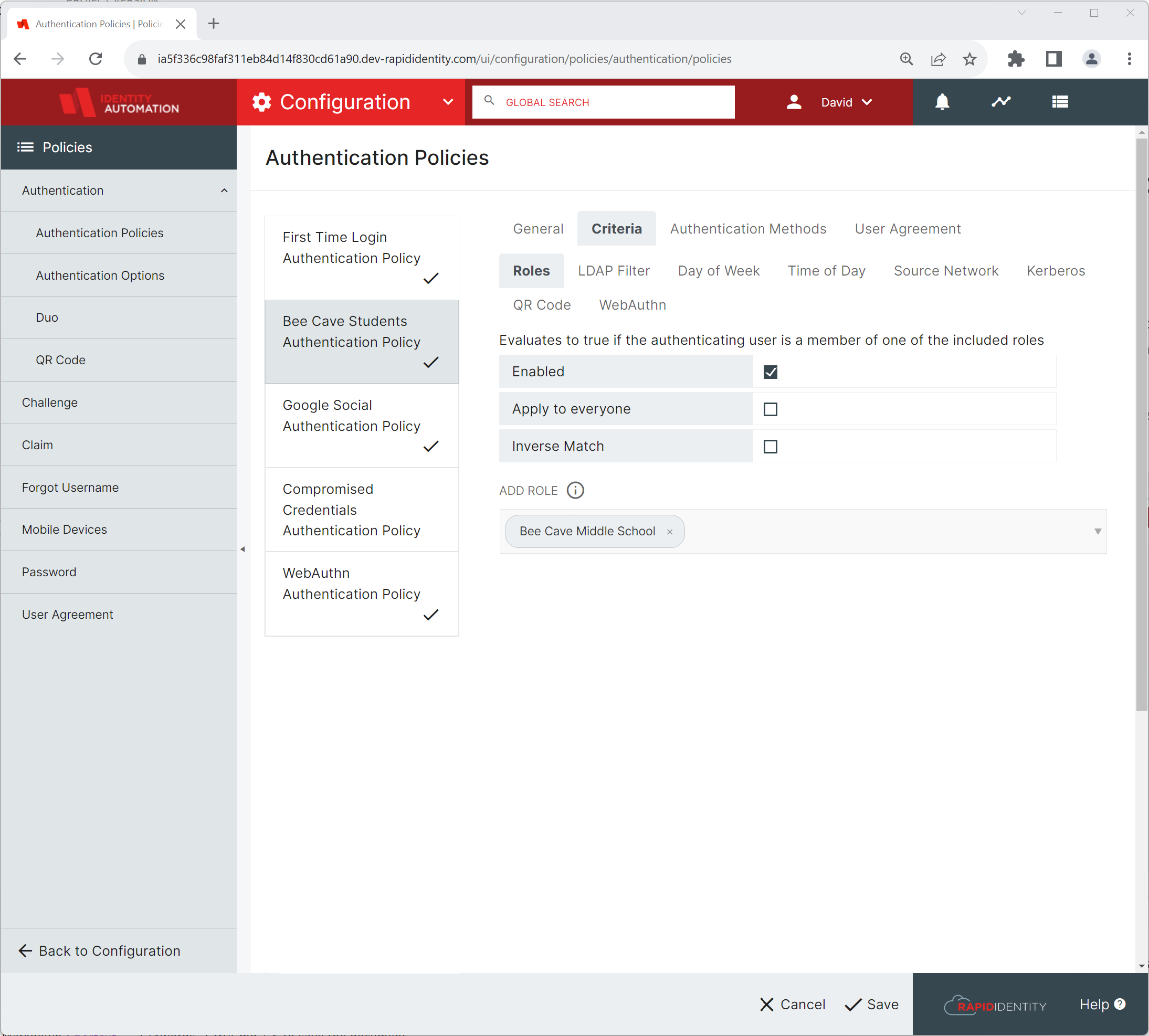Toggle the browser side panel
The width and height of the screenshot is (1149, 1036).
[1054, 59]
